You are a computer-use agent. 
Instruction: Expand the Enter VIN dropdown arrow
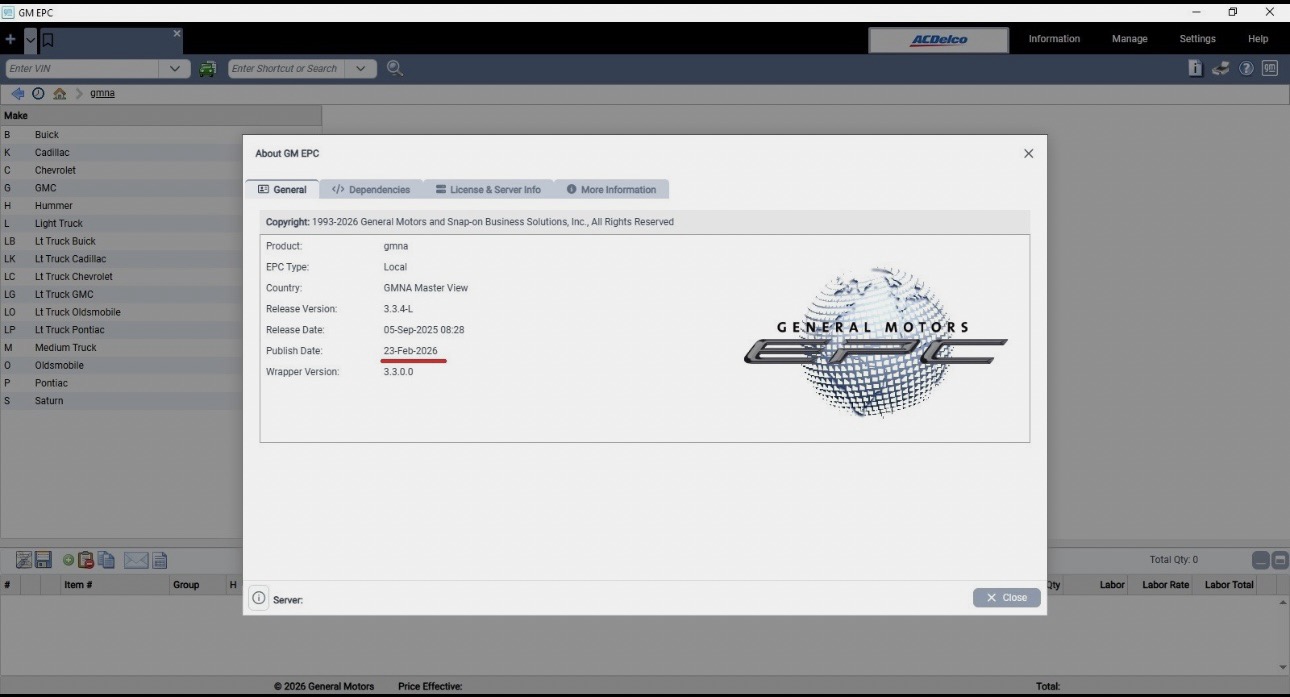pyautogui.click(x=175, y=69)
